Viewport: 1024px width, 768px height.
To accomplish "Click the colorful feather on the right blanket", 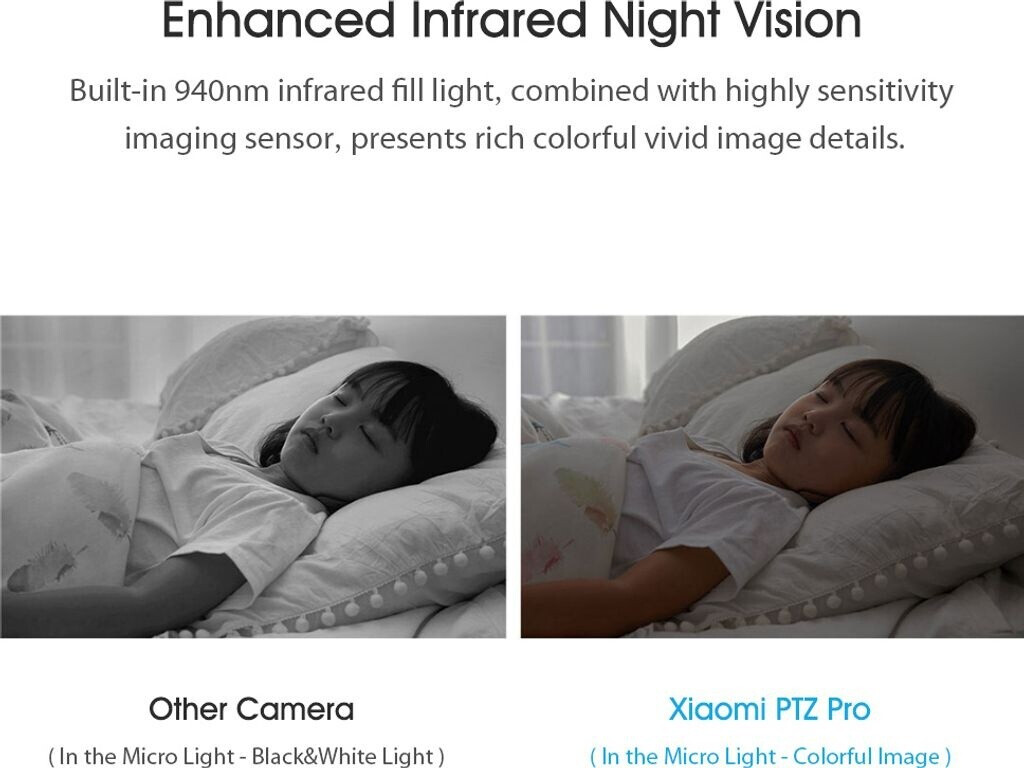I will (586, 498).
